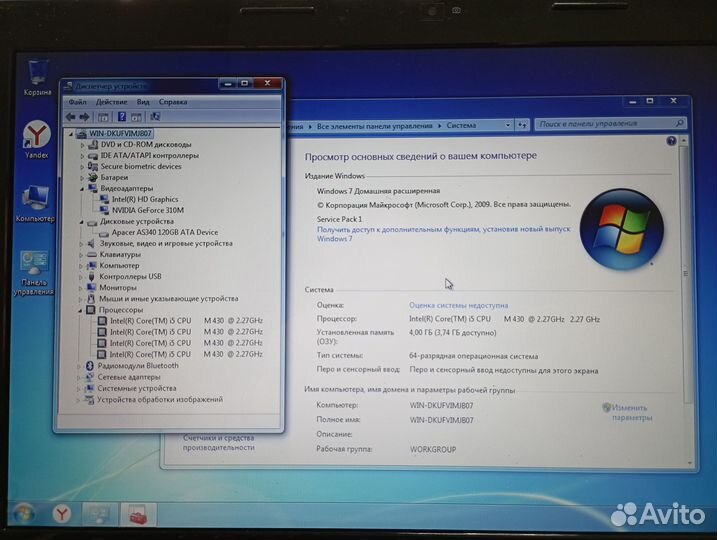Open the Корзина recycle bin desktop icon
This screenshot has width=717, height=540.
point(37,77)
